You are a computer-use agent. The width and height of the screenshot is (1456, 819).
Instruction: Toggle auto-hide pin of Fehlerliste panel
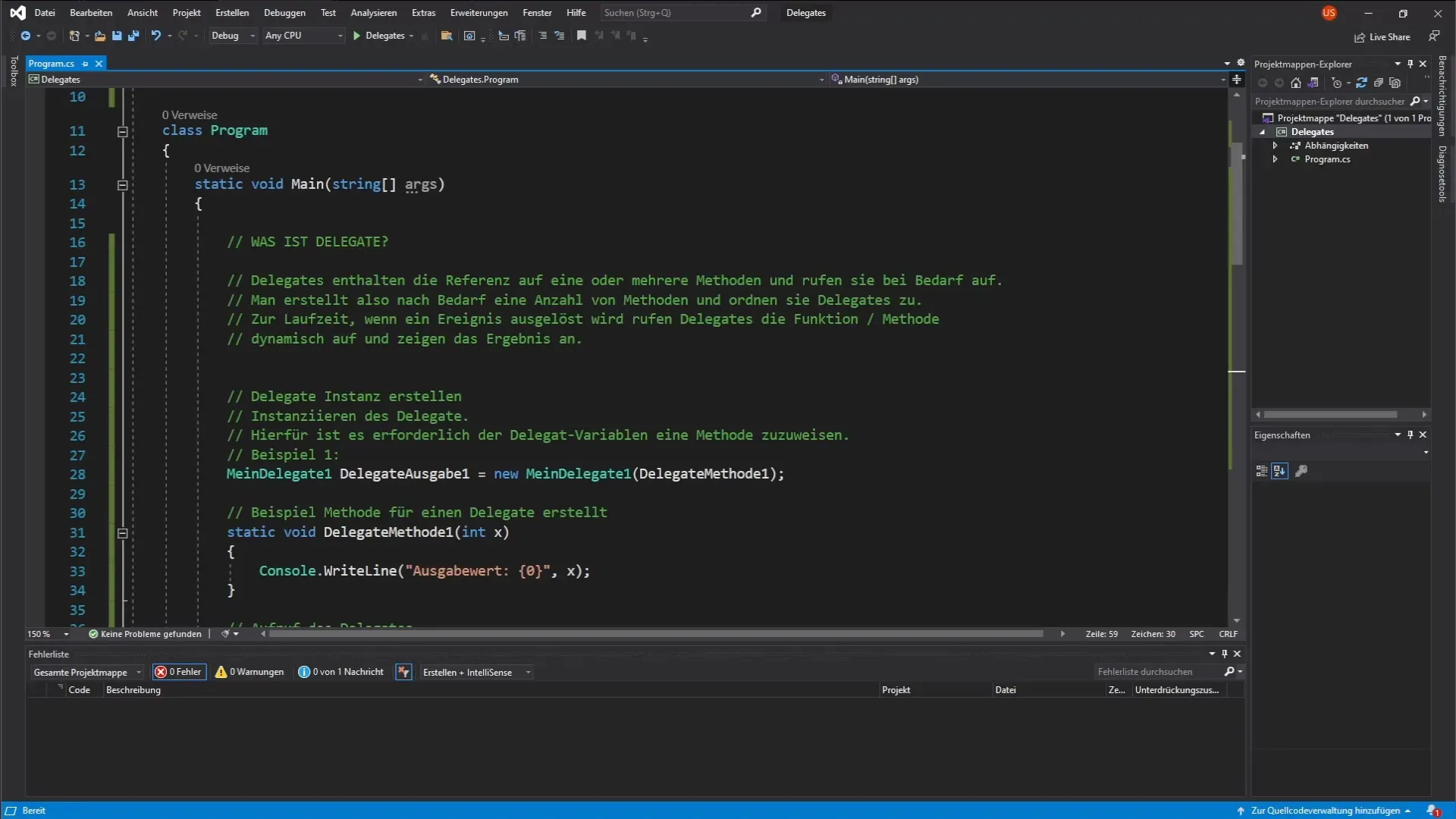point(1224,654)
